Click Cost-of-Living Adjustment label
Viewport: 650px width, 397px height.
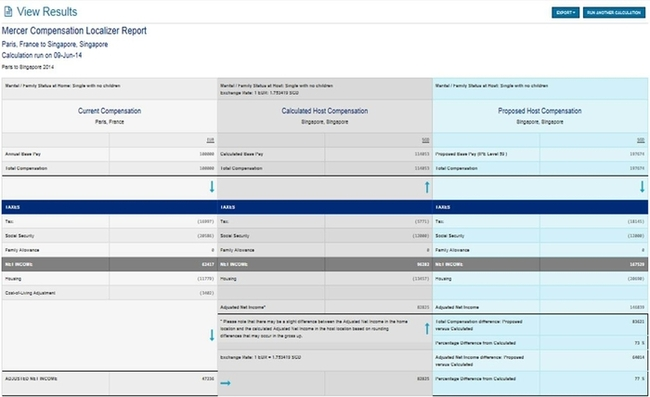point(30,293)
